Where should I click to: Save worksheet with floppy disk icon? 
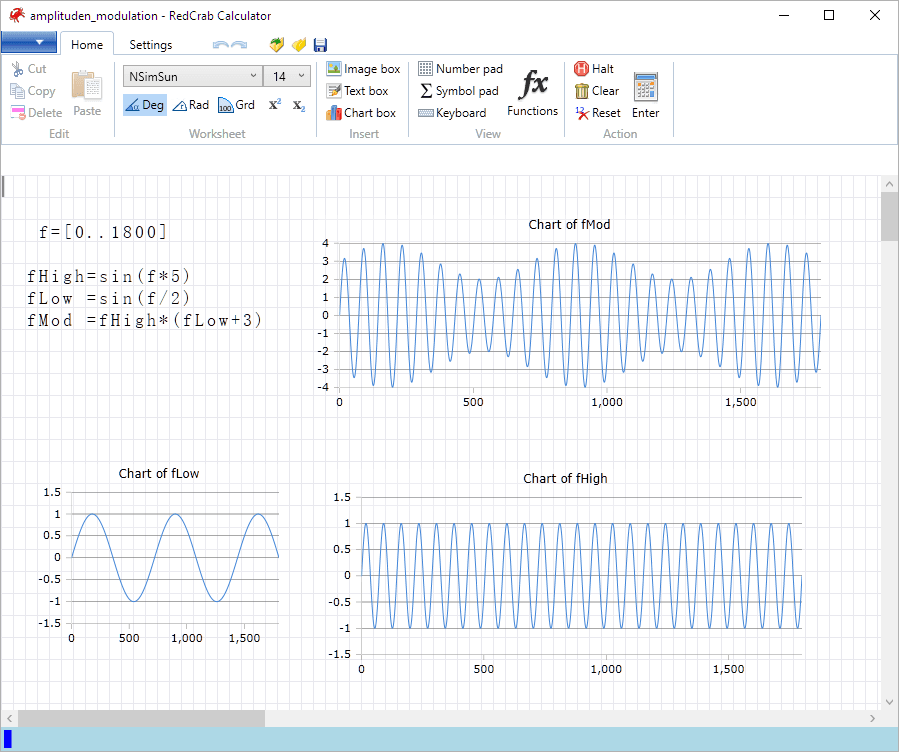pyautogui.click(x=320, y=45)
